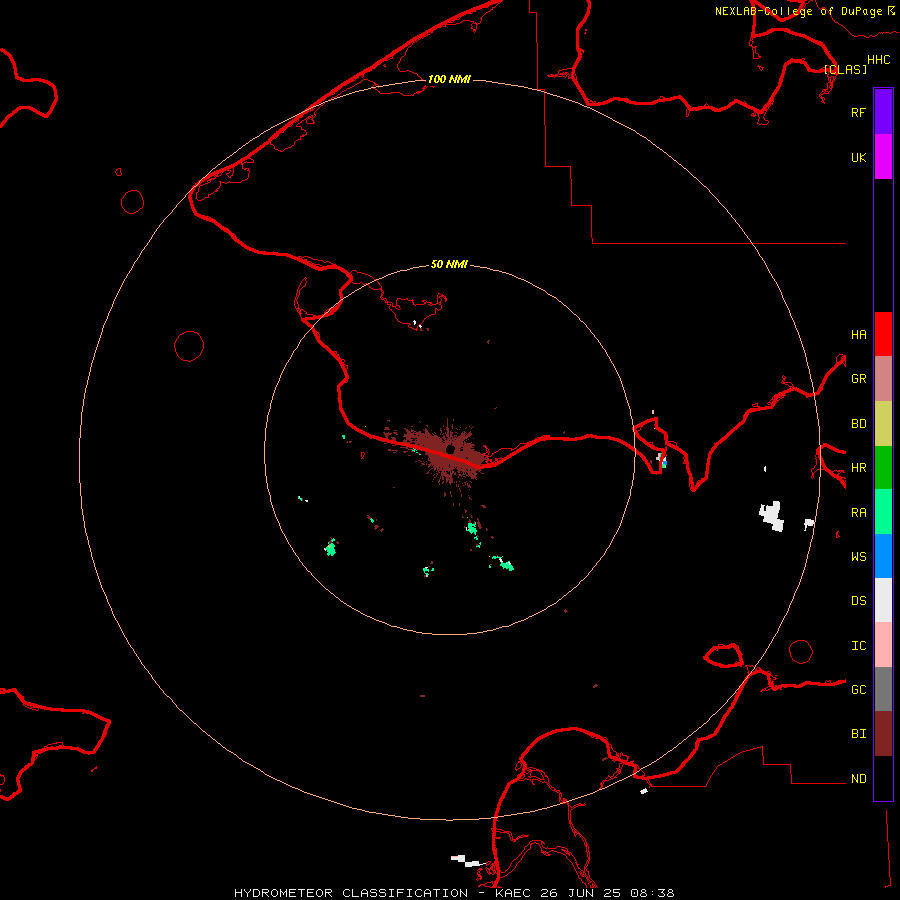Click the "HA" legend label

(858, 335)
